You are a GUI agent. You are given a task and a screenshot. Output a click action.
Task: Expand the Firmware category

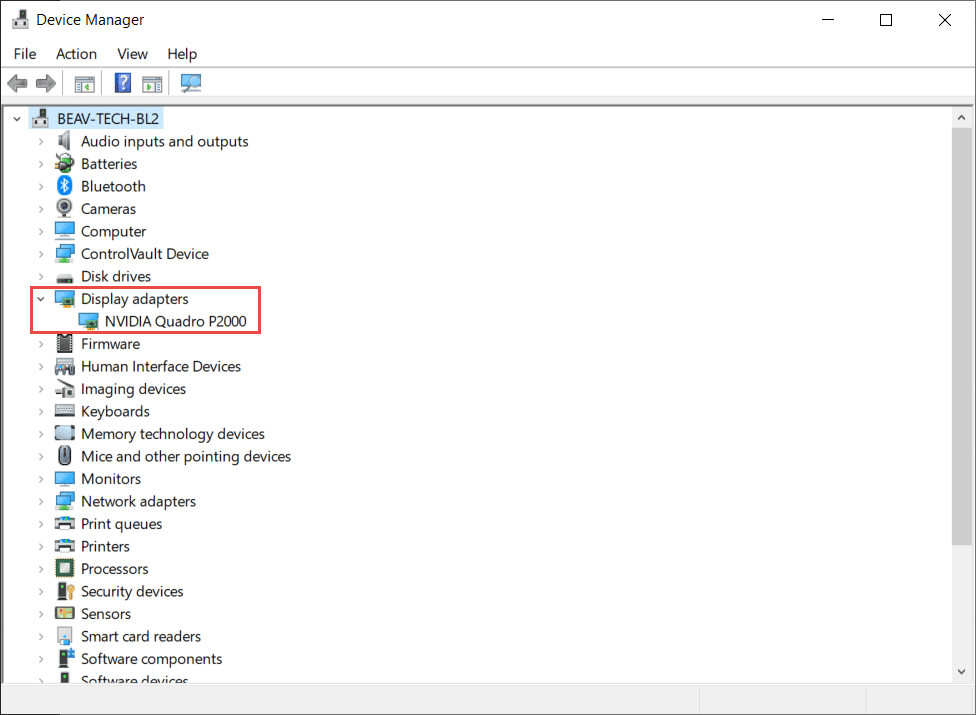click(x=41, y=344)
